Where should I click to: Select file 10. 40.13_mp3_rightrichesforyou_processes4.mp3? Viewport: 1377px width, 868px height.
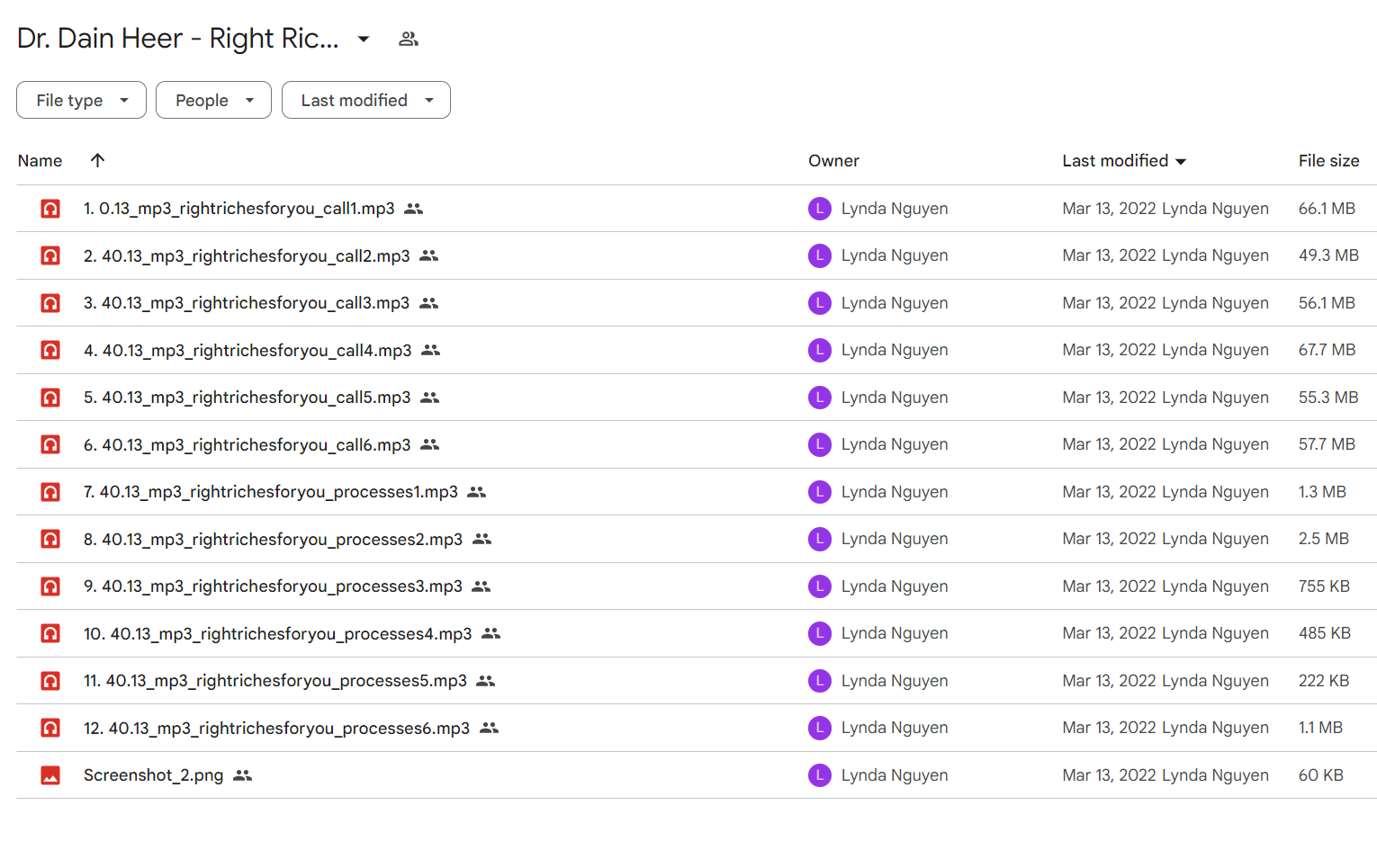278,633
